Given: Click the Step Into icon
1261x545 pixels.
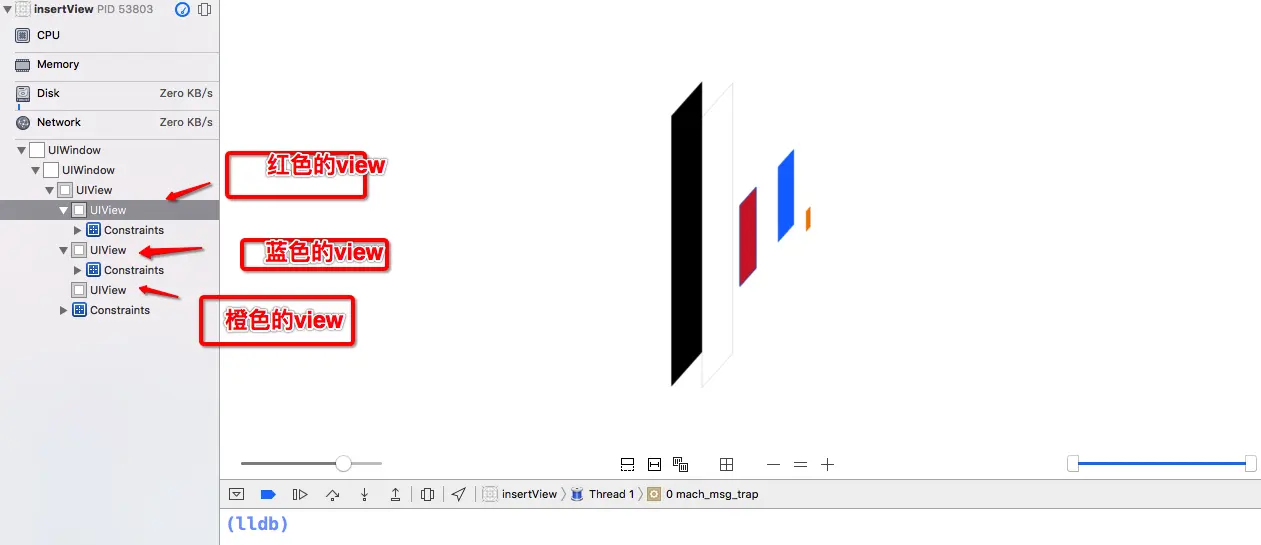Looking at the screenshot, I should coord(365,494).
